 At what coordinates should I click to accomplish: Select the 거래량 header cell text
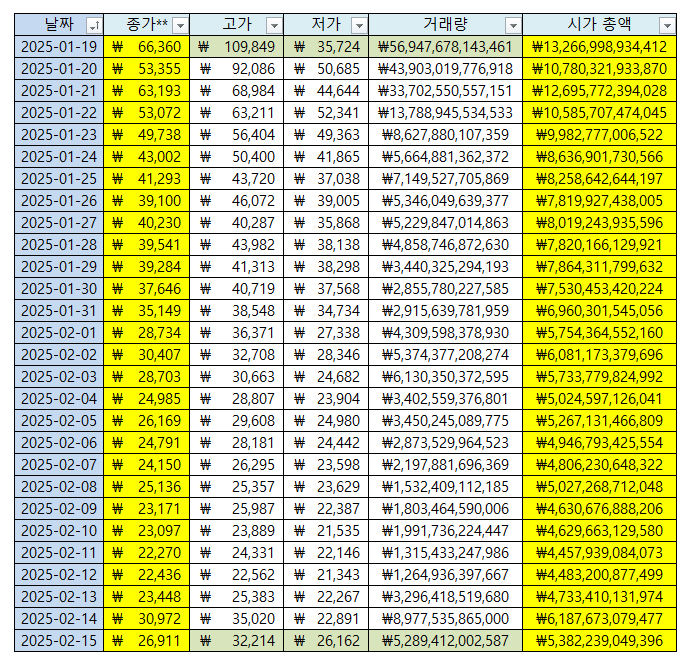point(445,24)
